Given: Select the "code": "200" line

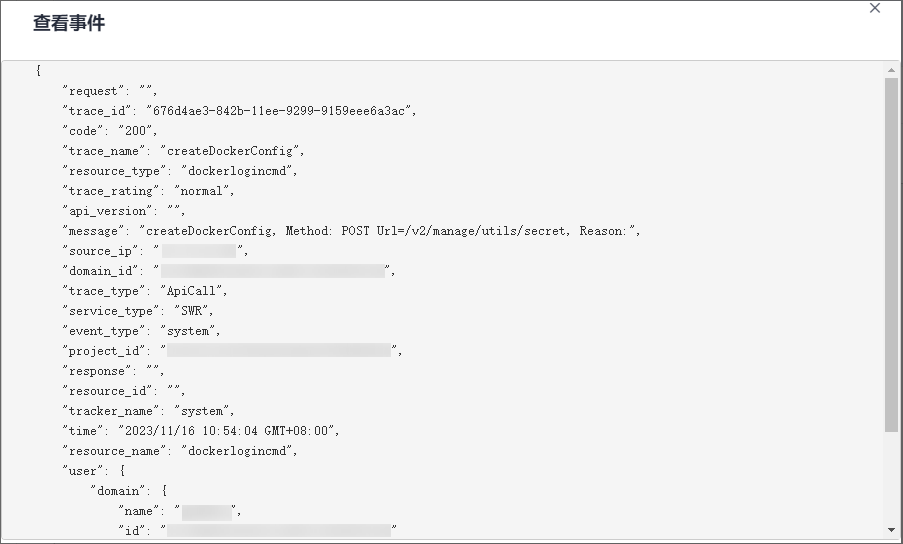Looking at the screenshot, I should point(110,131).
